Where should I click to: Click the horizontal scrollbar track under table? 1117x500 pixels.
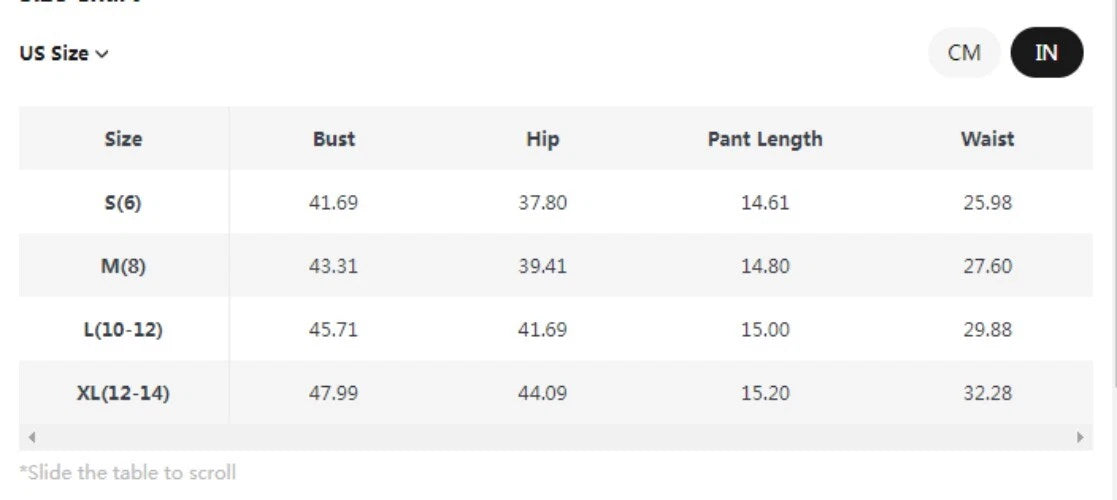point(556,437)
